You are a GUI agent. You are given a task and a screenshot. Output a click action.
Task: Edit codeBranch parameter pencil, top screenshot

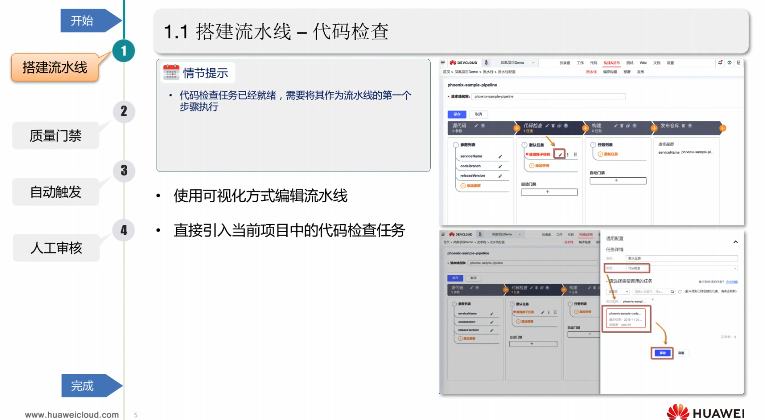[x=500, y=166]
